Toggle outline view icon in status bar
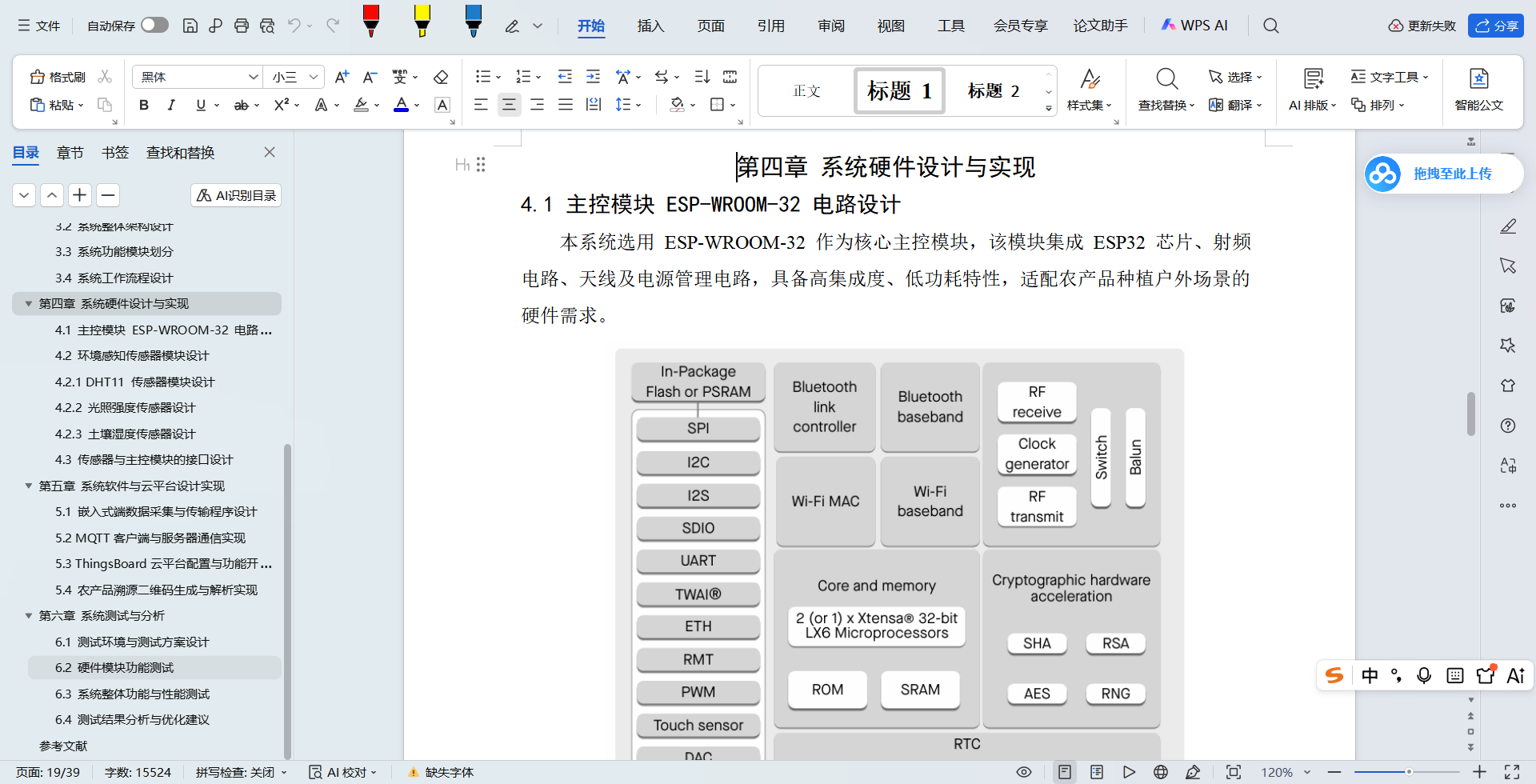This screenshot has height=784, width=1536. click(x=1097, y=772)
